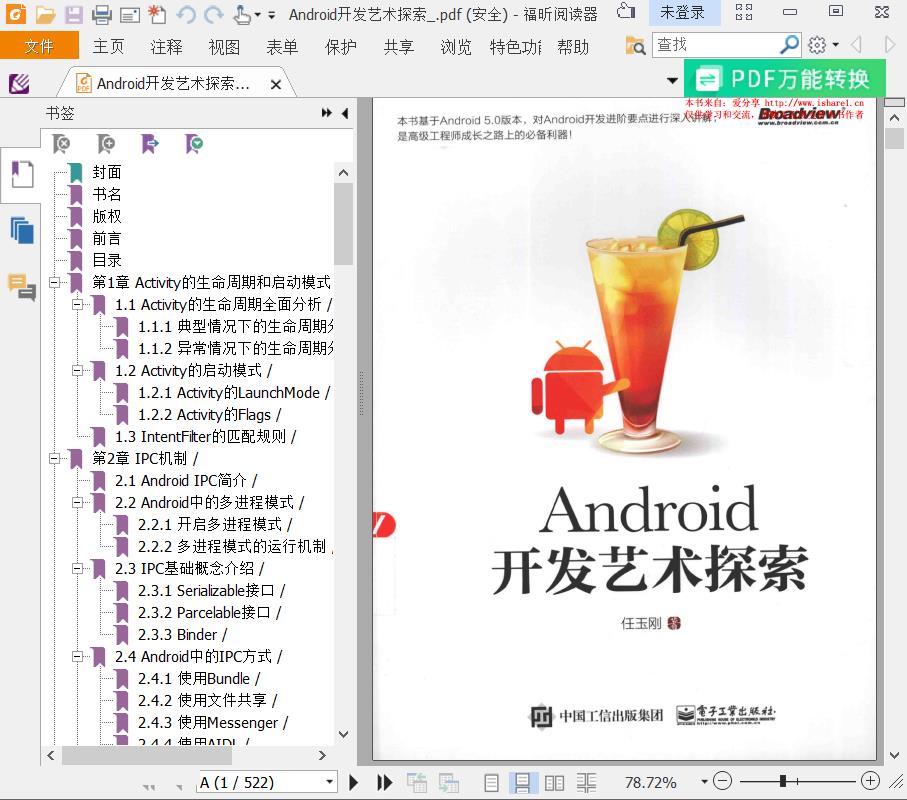Open the 目录 bookmark

coord(107,260)
